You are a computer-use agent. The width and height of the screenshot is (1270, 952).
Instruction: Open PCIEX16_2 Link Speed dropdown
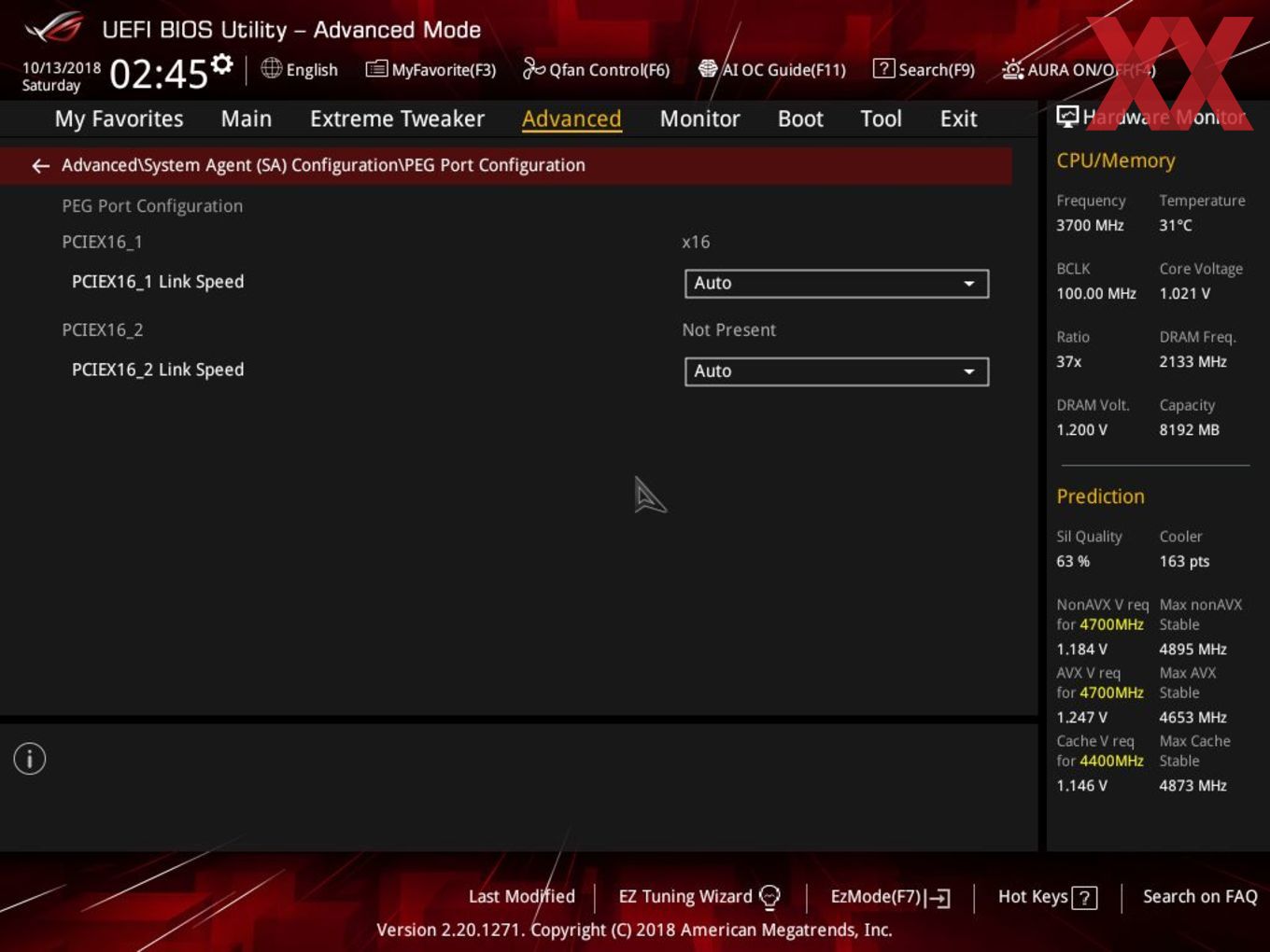coord(837,371)
